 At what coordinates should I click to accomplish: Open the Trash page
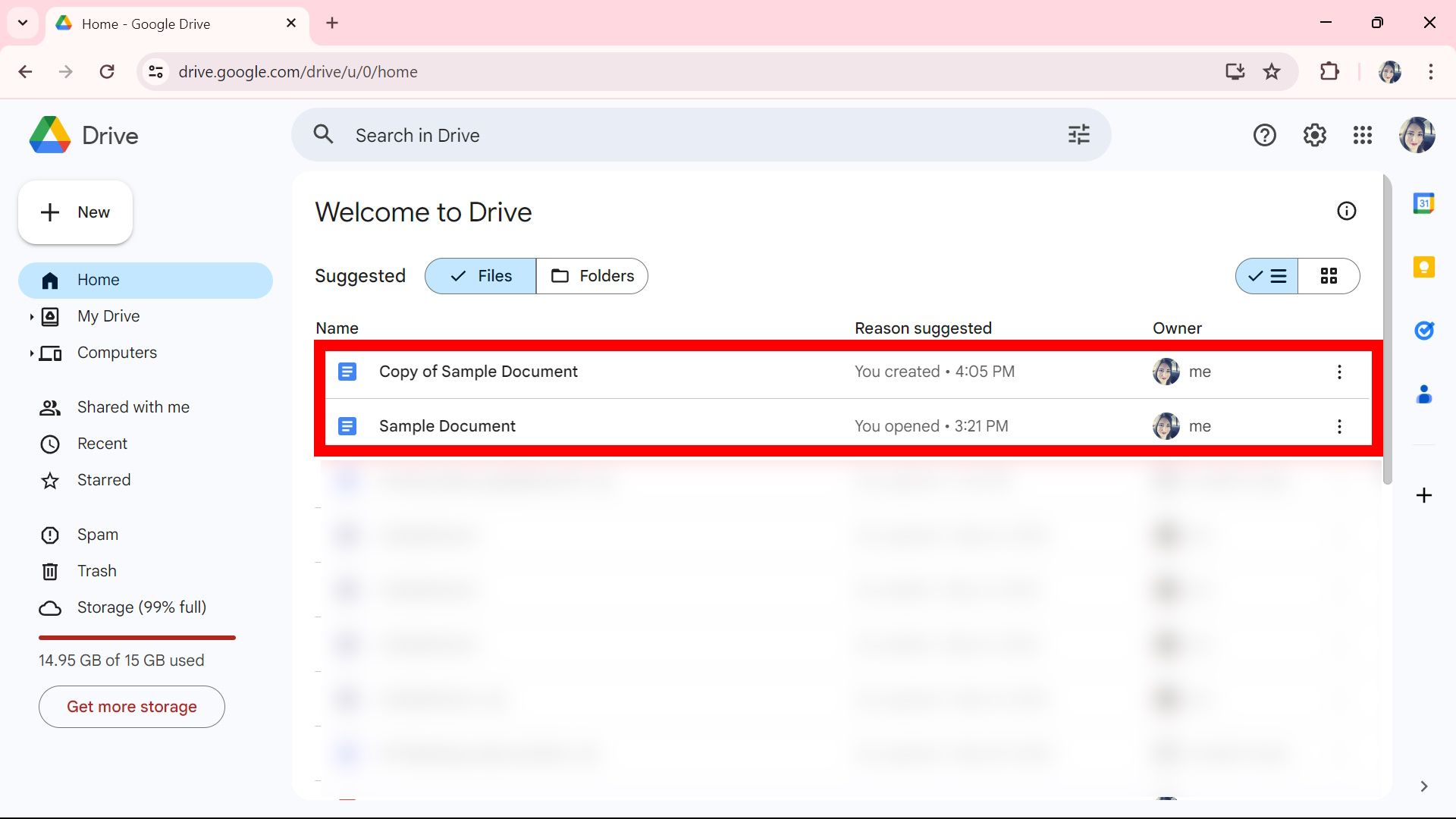96,571
